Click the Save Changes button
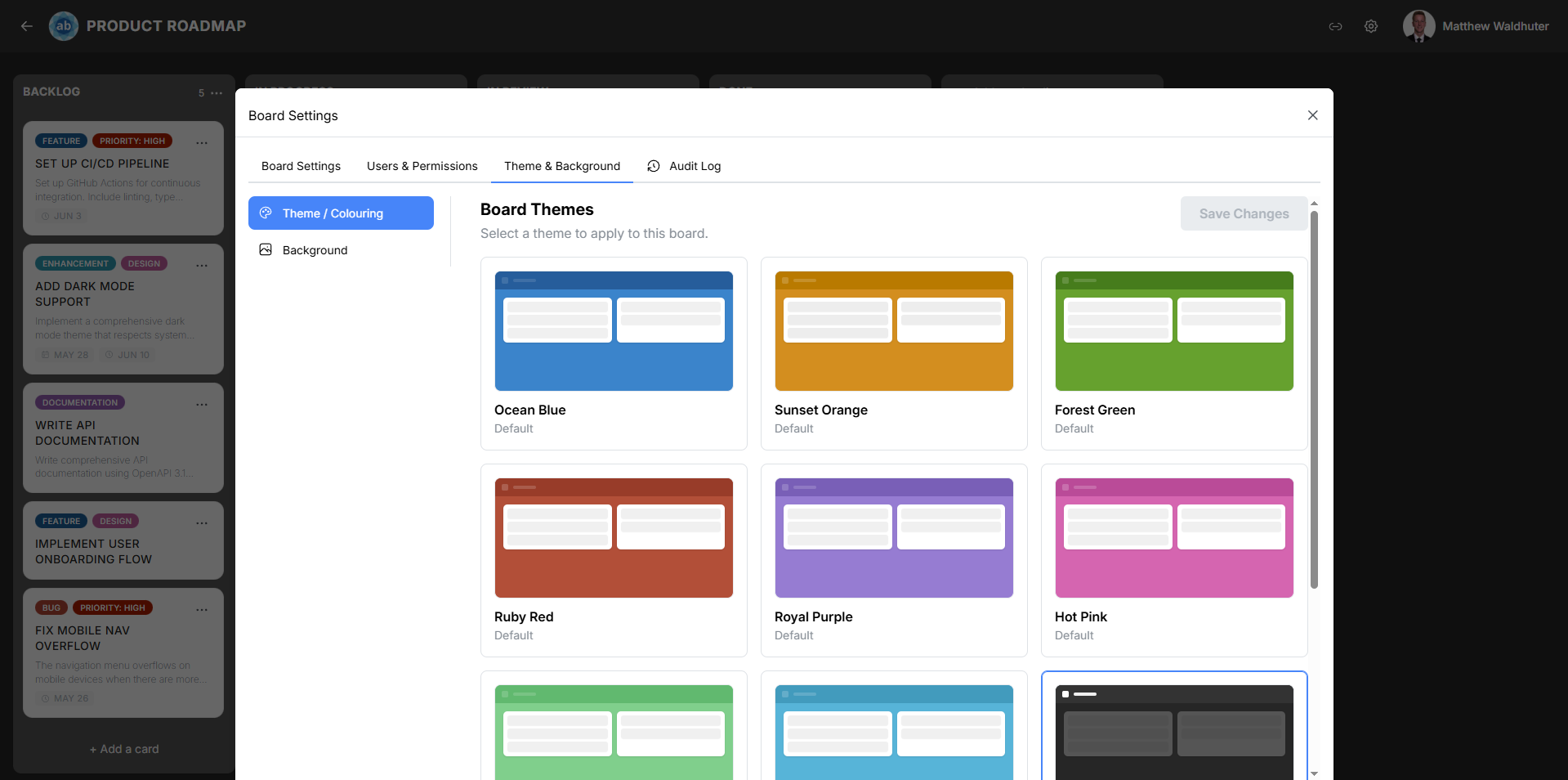The height and width of the screenshot is (780, 1568). [1244, 213]
